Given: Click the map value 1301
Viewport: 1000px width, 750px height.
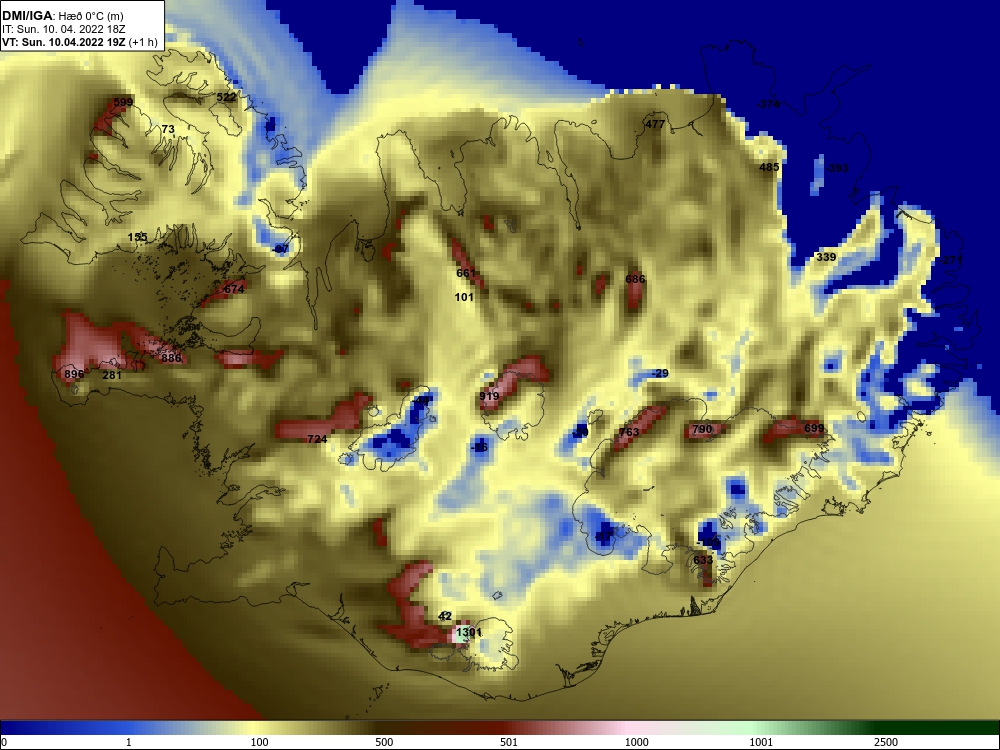Looking at the screenshot, I should (x=469, y=632).
